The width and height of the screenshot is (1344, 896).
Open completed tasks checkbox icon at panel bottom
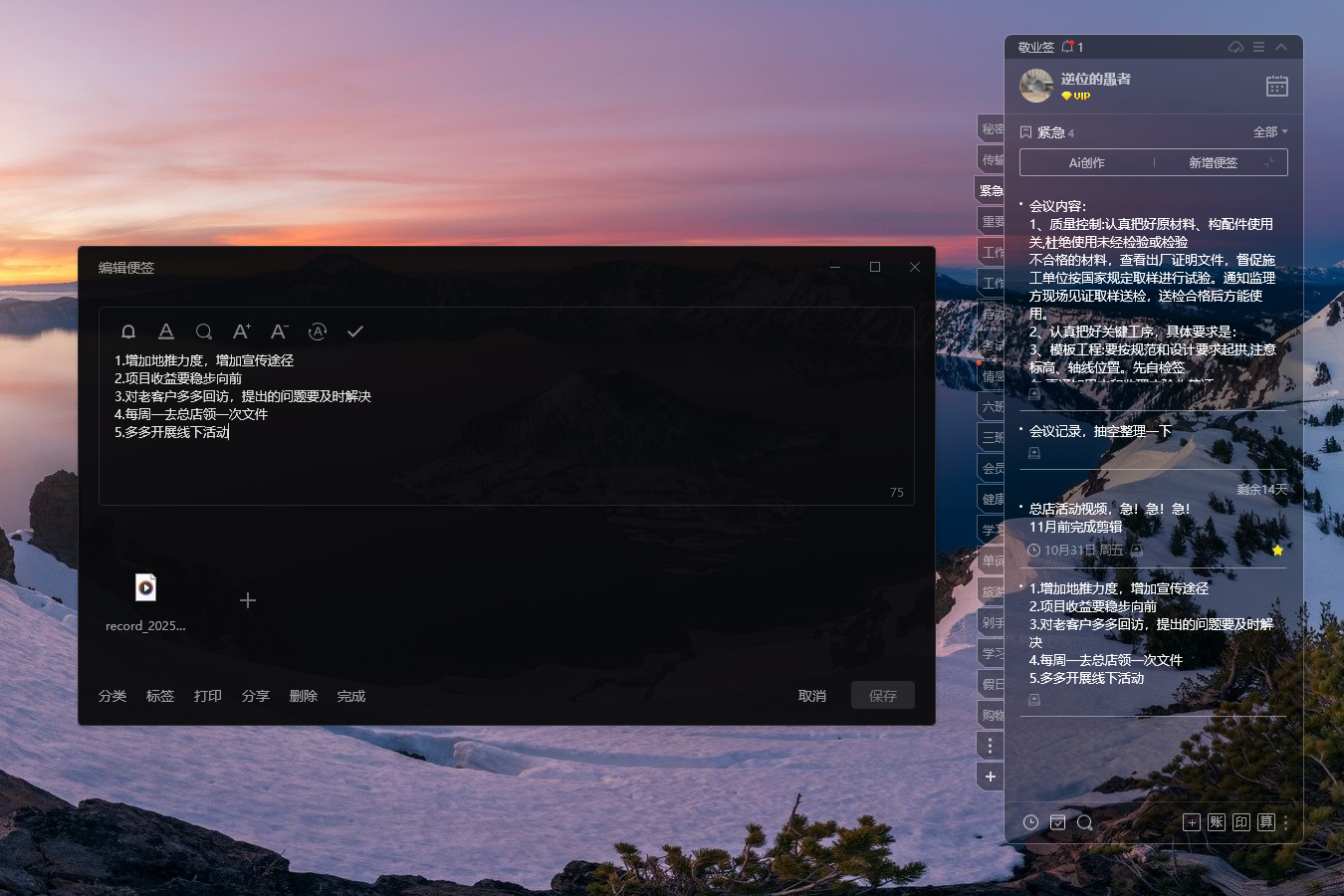coord(1057,822)
